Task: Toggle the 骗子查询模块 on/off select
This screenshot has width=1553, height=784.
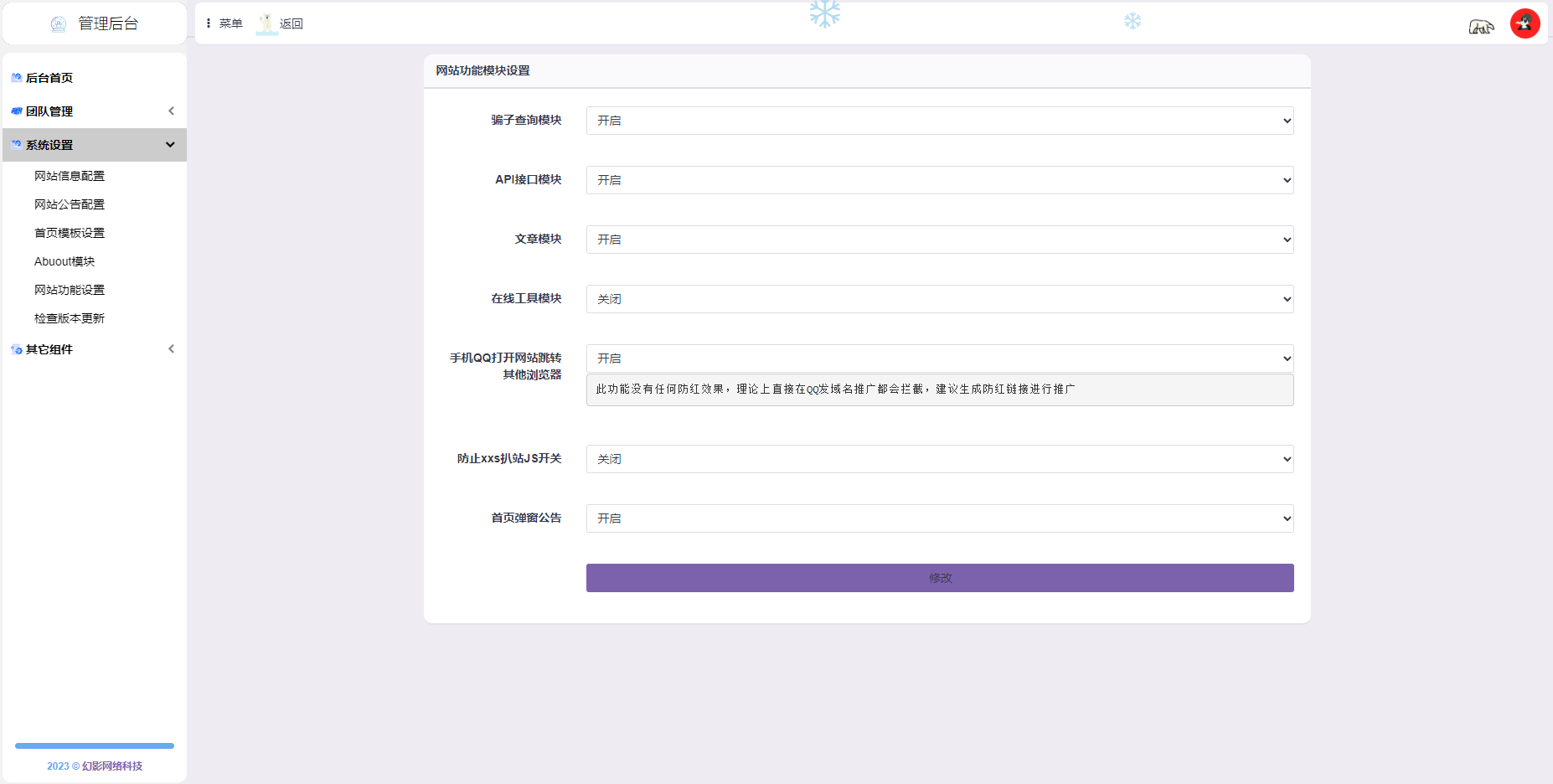Action: point(939,121)
